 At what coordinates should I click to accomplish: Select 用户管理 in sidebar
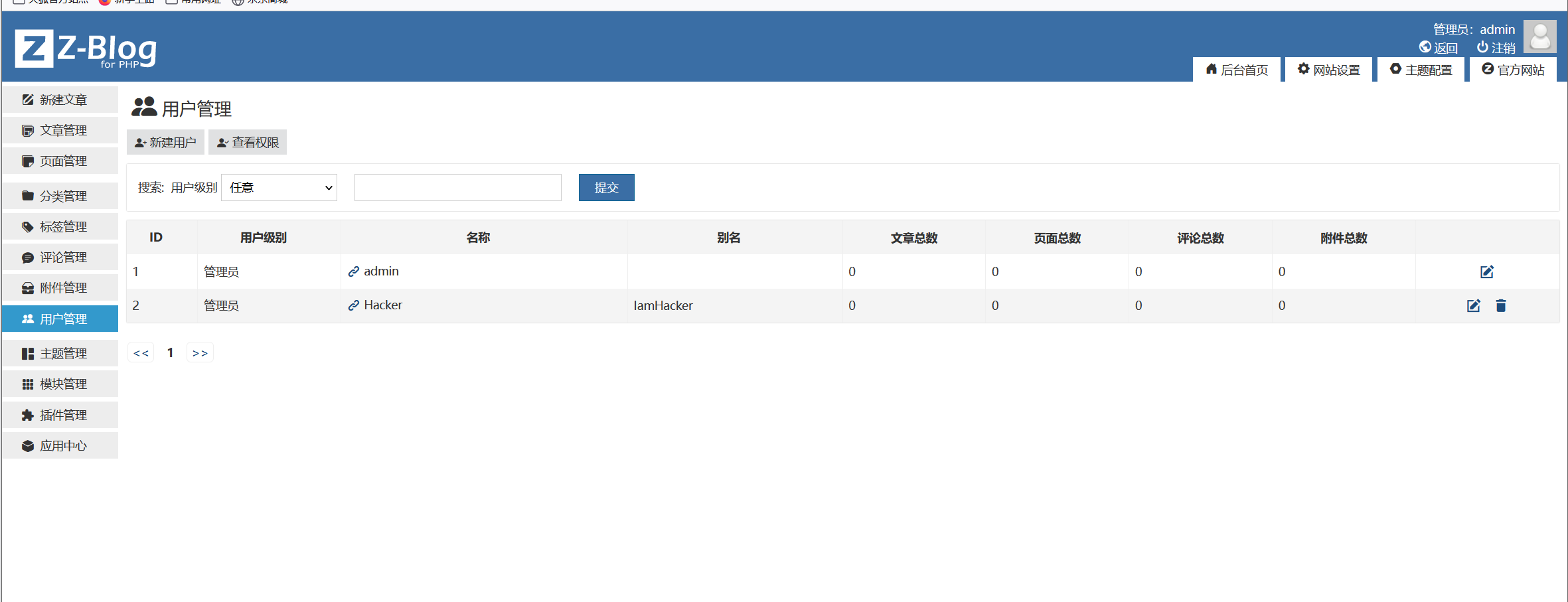point(60,319)
